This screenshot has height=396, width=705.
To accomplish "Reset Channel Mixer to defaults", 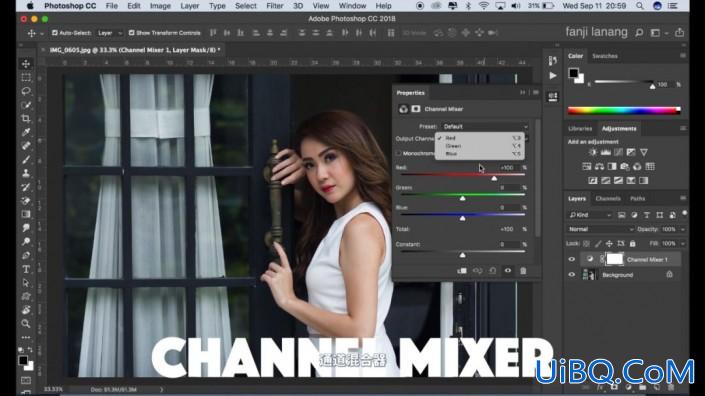I will point(492,271).
